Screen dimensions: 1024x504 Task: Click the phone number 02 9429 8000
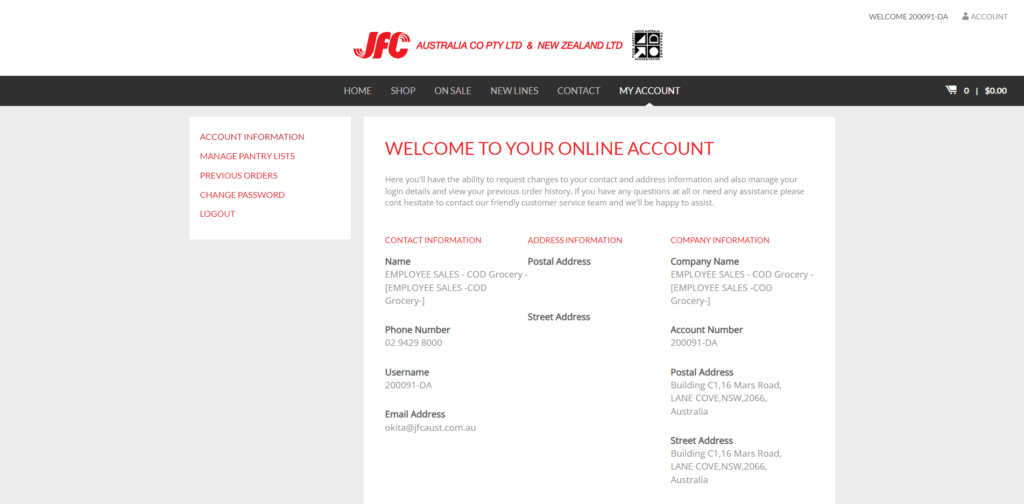pyautogui.click(x=413, y=343)
